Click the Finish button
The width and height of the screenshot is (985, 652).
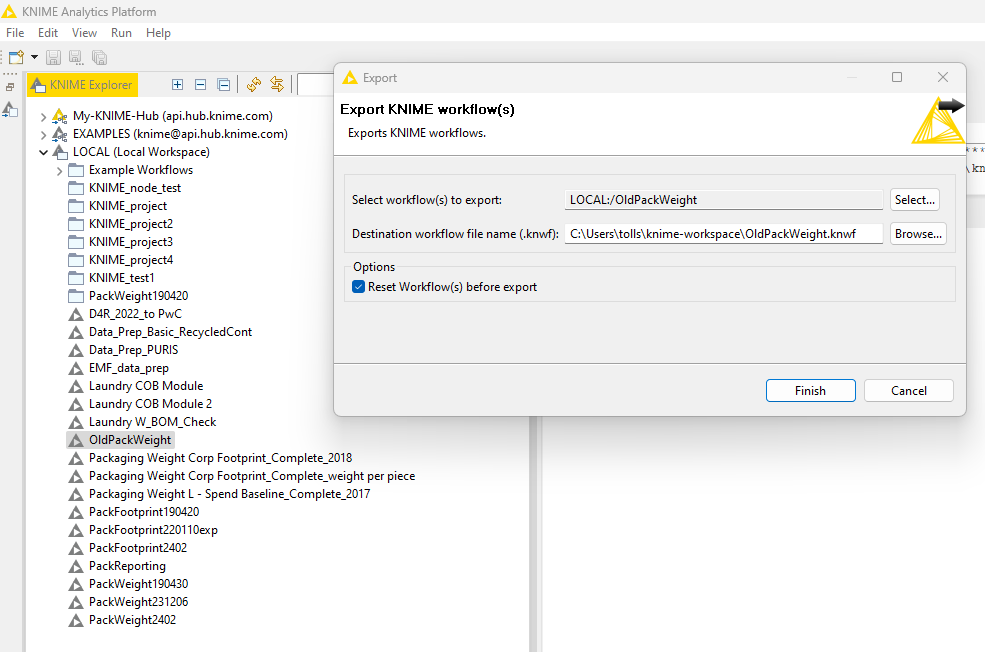(x=810, y=391)
